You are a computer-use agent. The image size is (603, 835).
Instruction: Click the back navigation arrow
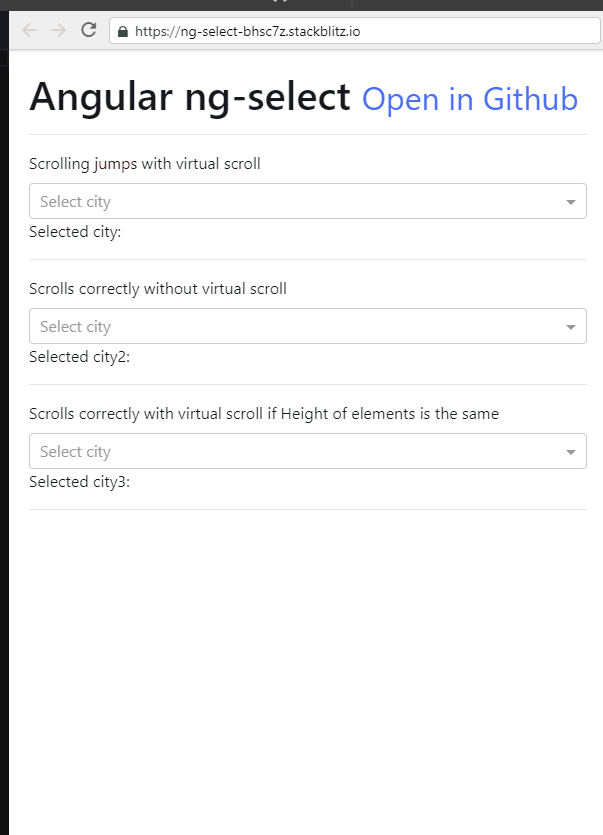click(30, 30)
